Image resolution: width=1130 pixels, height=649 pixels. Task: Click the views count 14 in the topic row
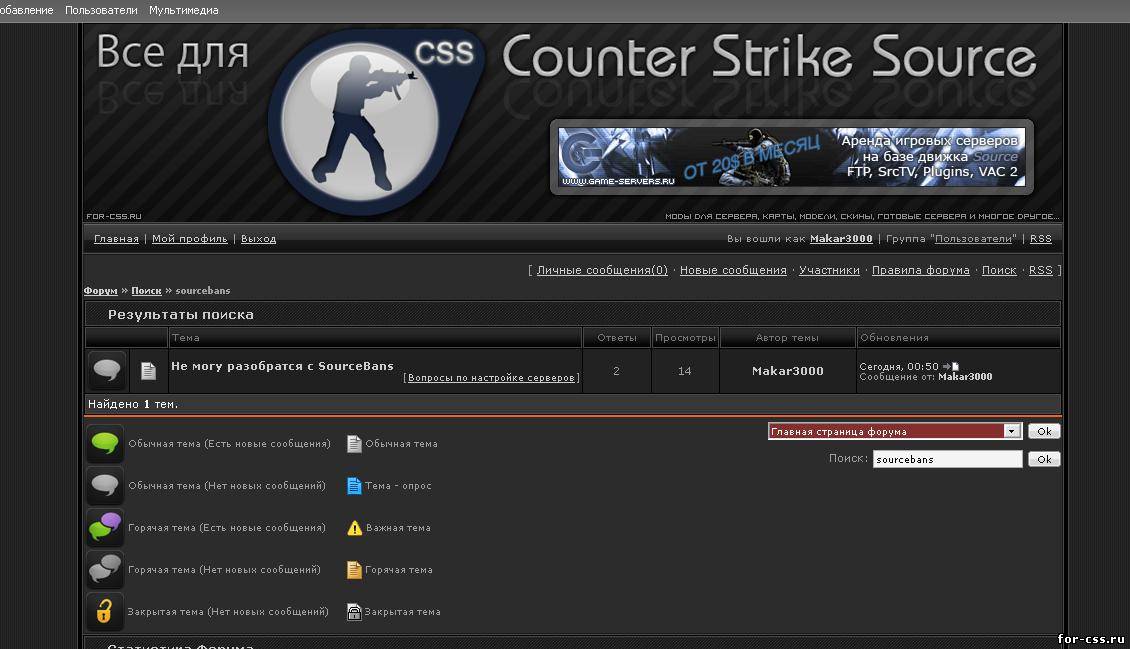click(x=685, y=371)
